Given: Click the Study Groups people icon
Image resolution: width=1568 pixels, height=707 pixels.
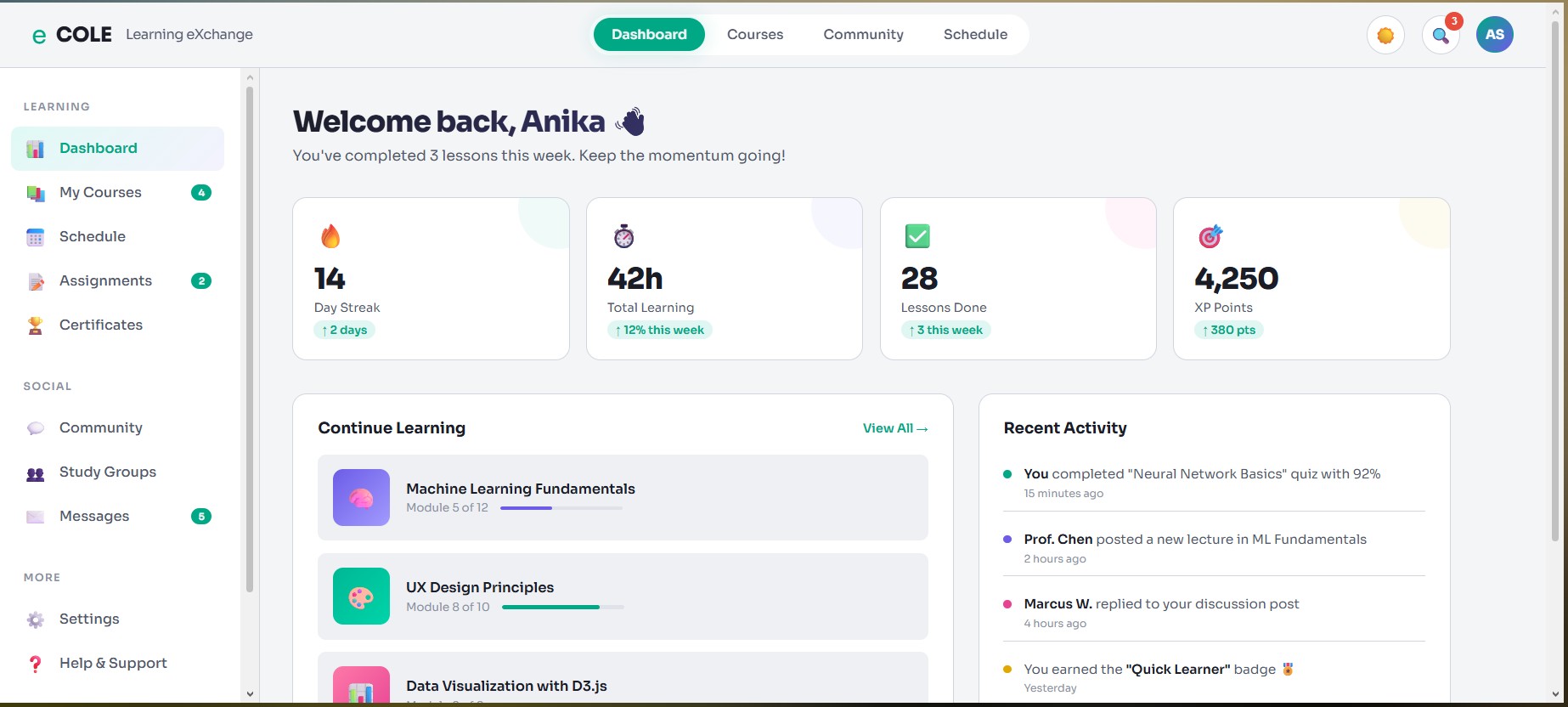Looking at the screenshot, I should (x=35, y=472).
